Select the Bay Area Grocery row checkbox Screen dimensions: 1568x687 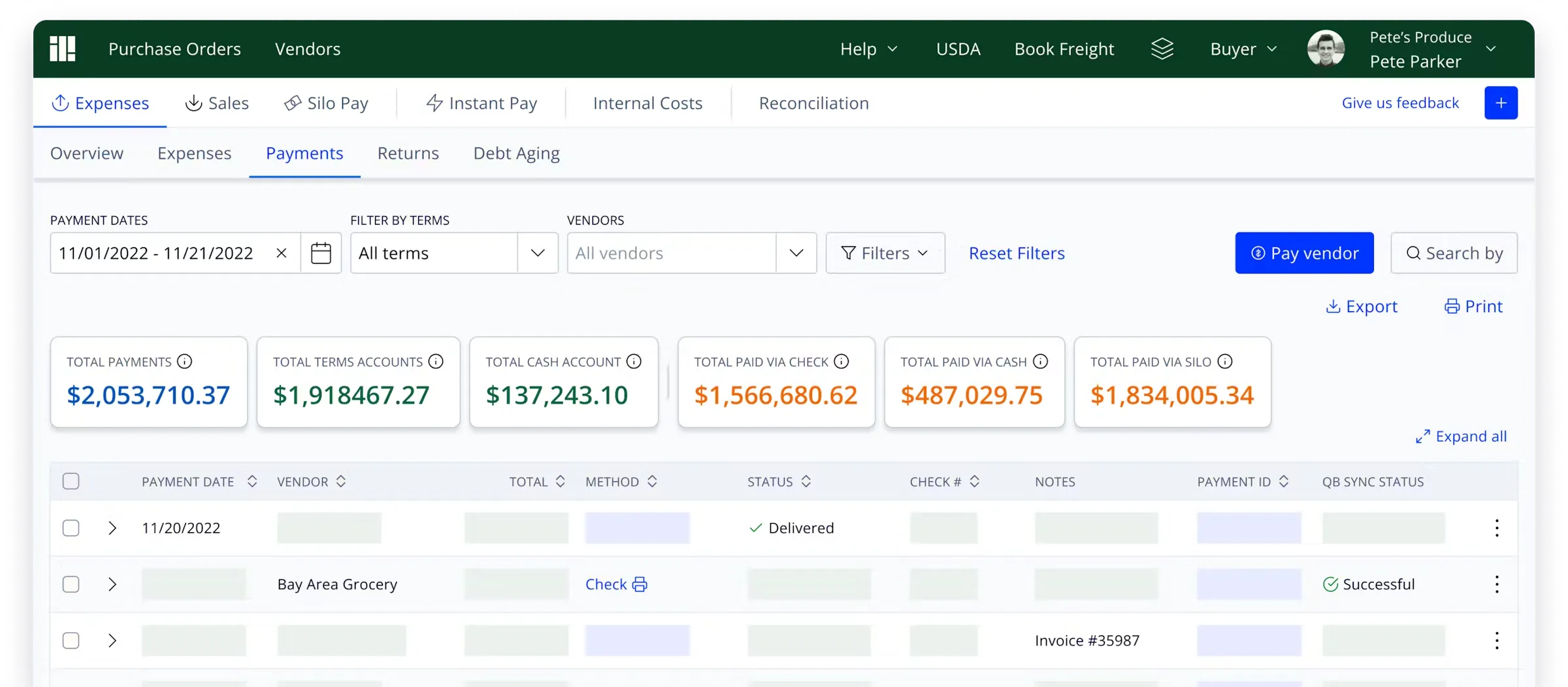(71, 584)
